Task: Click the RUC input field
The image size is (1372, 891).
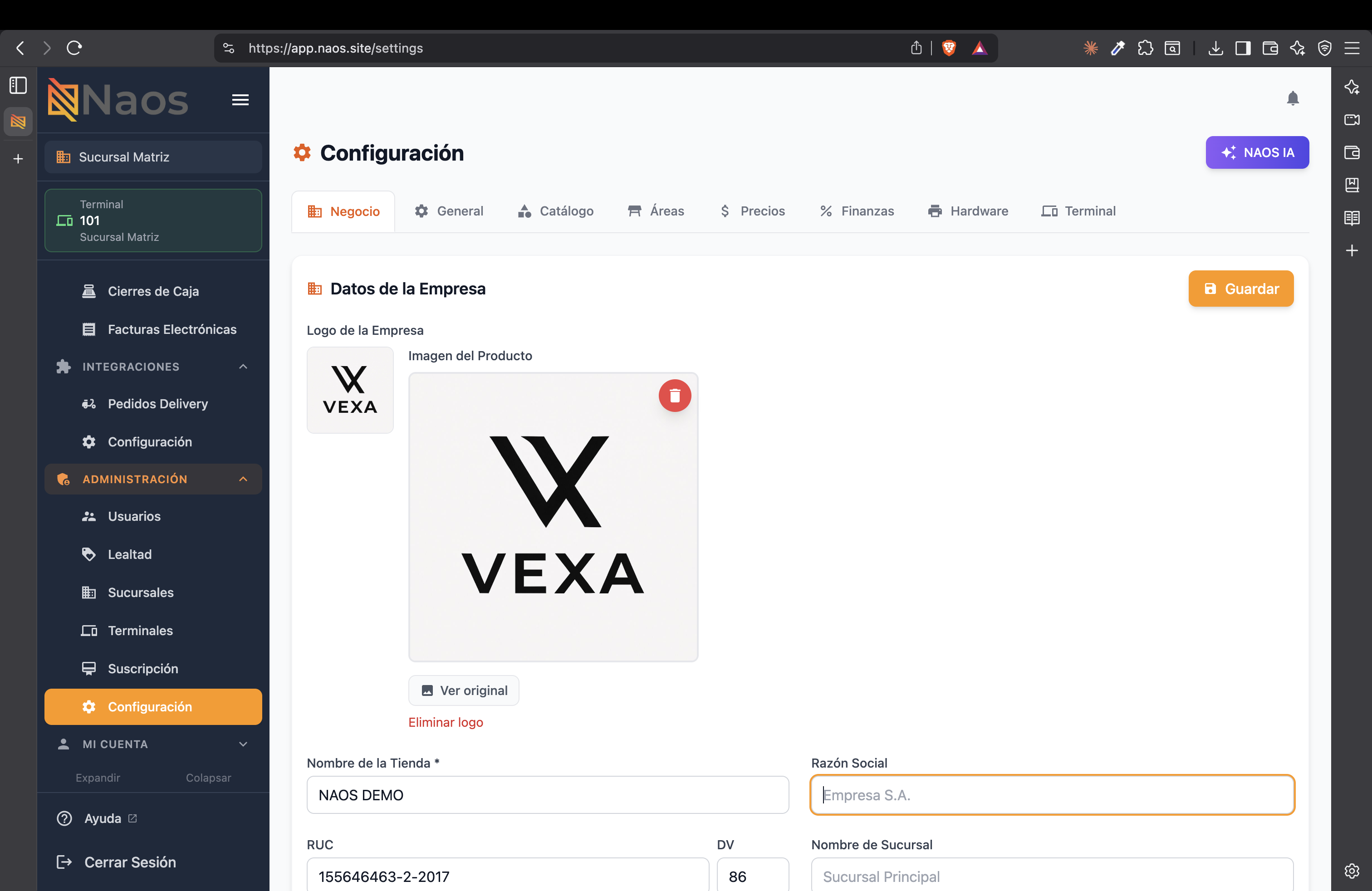Action: pyautogui.click(x=507, y=875)
